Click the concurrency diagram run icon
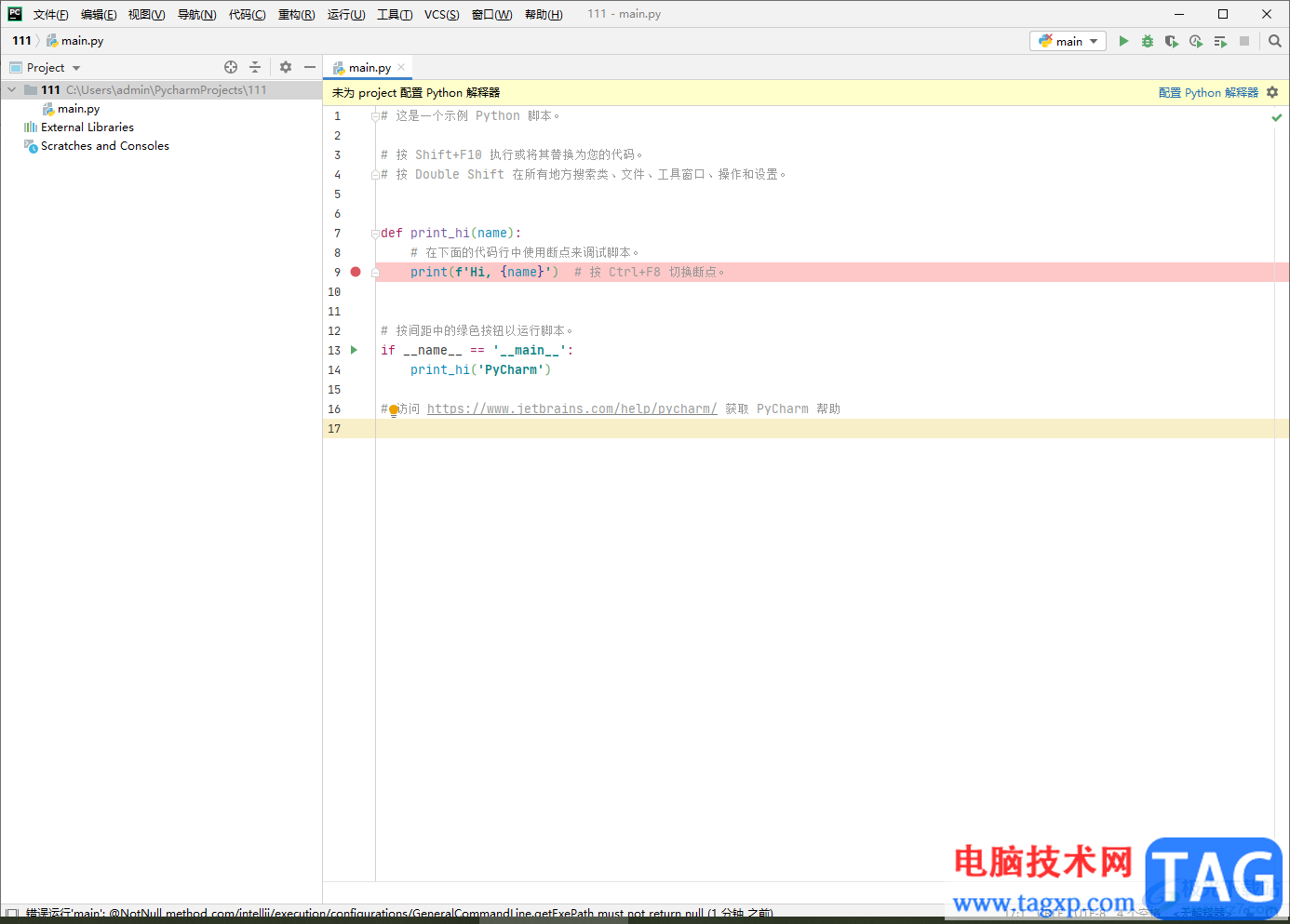This screenshot has width=1290, height=924. click(x=1220, y=41)
